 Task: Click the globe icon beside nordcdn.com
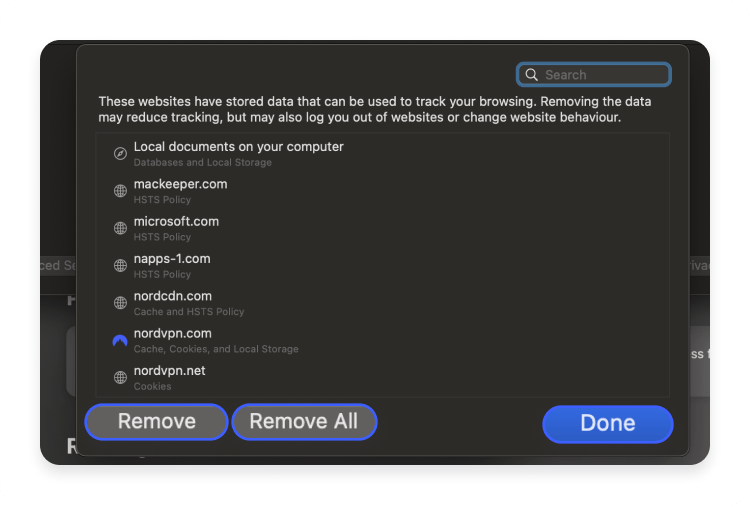click(x=120, y=303)
